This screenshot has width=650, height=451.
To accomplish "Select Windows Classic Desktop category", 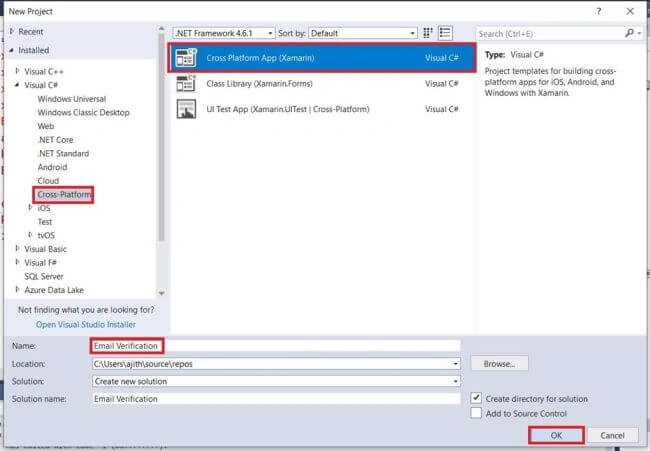I will pos(83,113).
